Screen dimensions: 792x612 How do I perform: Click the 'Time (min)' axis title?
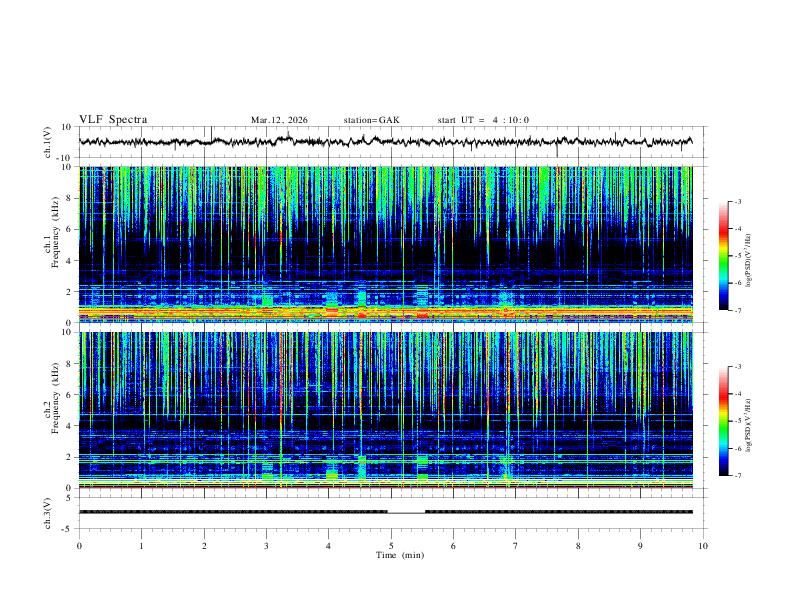[x=400, y=555]
